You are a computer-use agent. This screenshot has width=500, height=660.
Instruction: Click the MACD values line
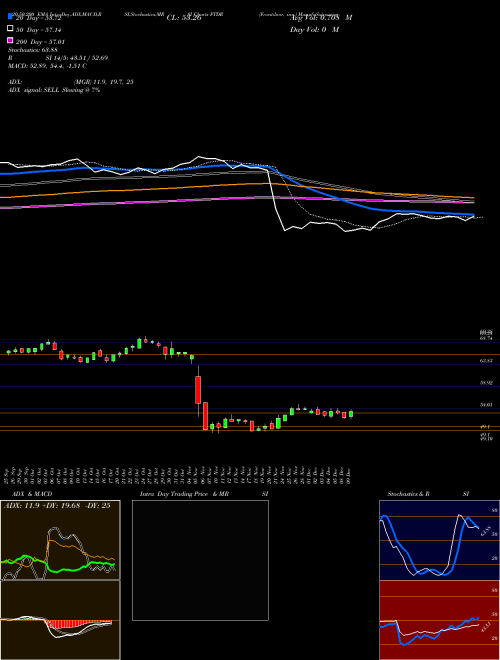[47, 66]
